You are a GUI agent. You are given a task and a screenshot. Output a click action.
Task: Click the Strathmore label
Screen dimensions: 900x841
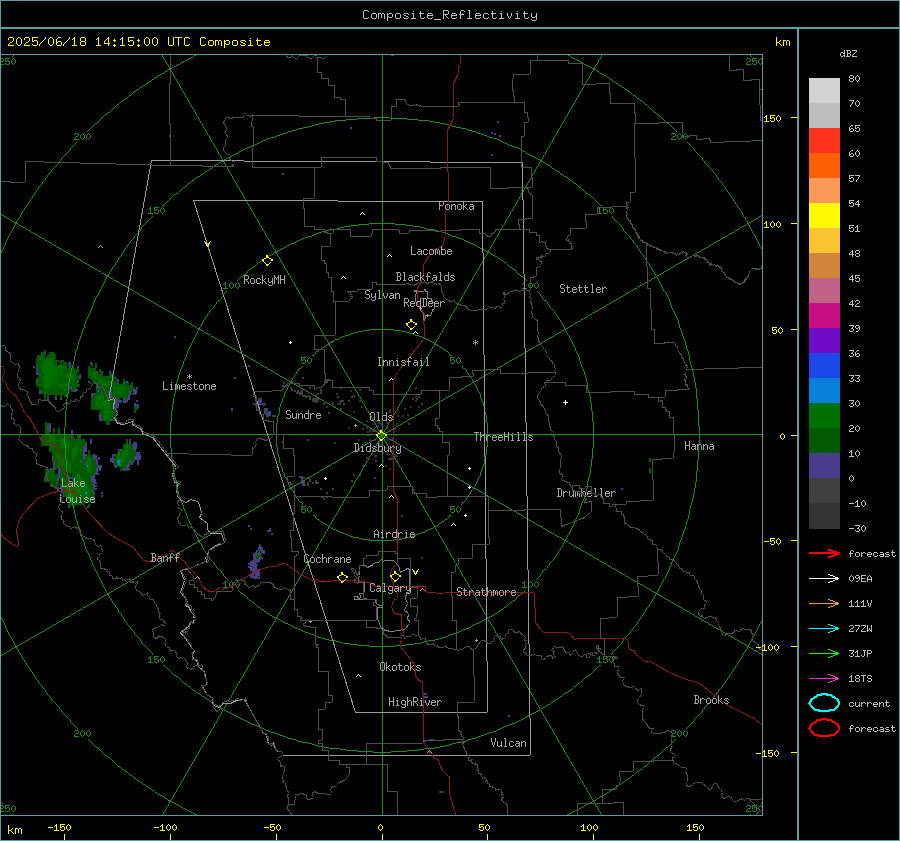tap(486, 592)
